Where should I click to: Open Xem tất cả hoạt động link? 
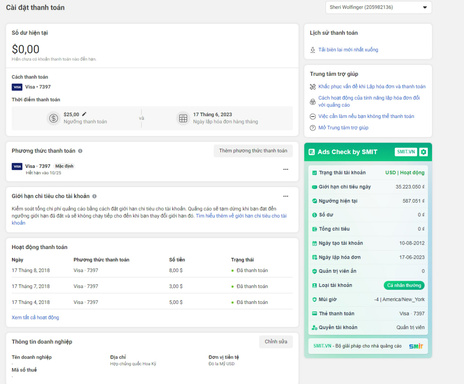click(x=35, y=317)
